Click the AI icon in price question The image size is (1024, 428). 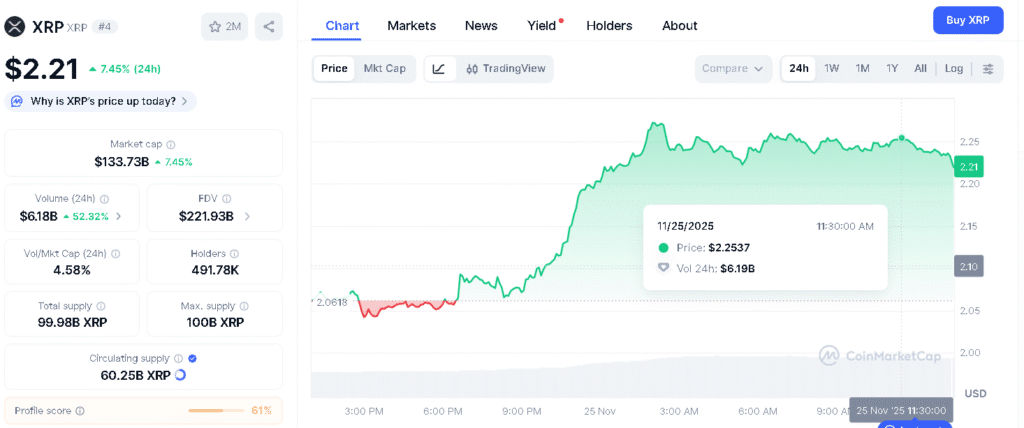(x=18, y=101)
